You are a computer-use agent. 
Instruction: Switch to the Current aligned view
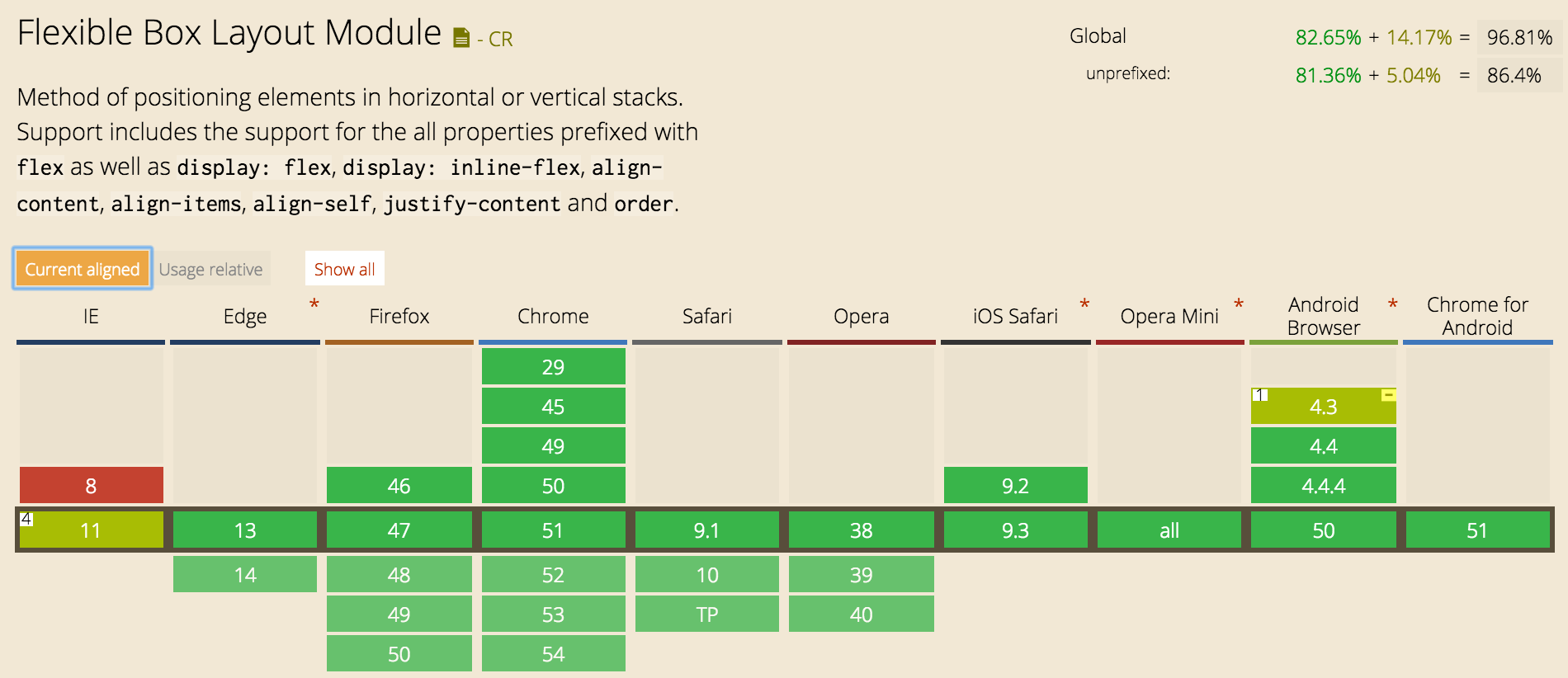[83, 268]
